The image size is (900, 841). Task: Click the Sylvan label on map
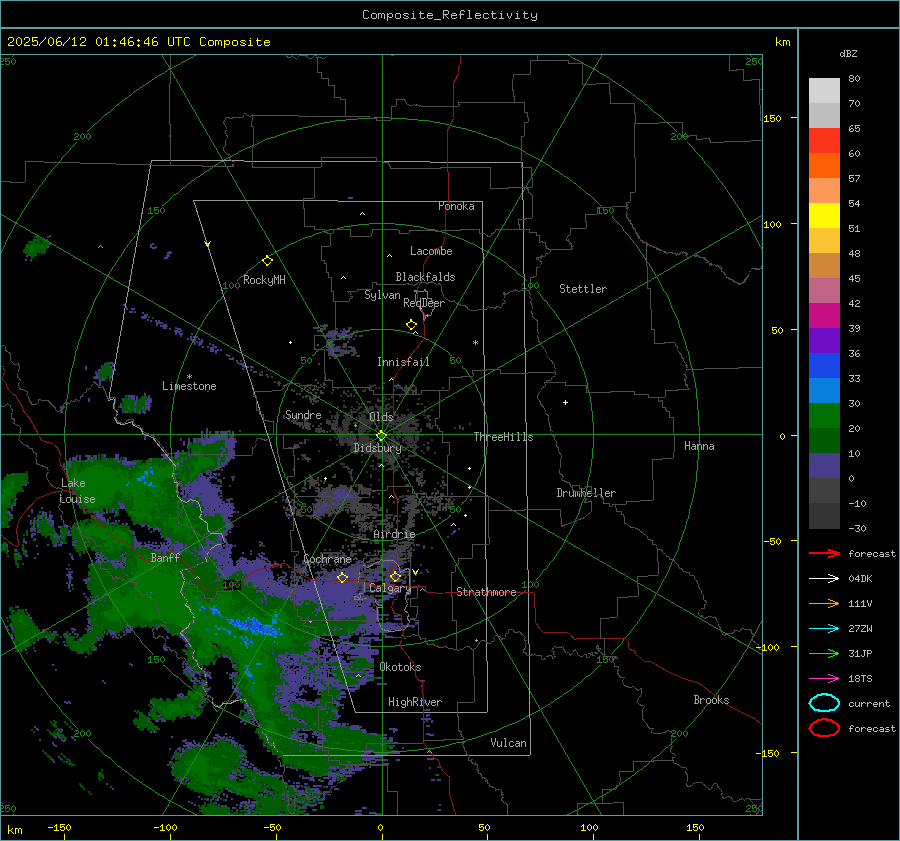pos(382,295)
